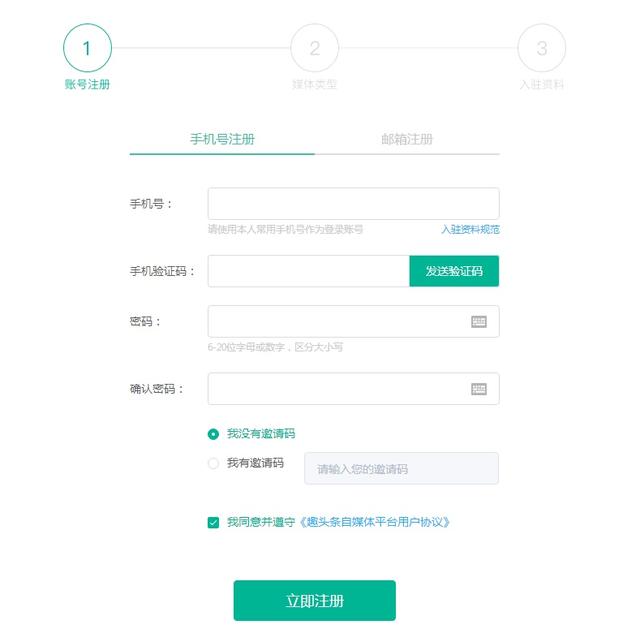Click the 发送验证码 button

coord(454,271)
